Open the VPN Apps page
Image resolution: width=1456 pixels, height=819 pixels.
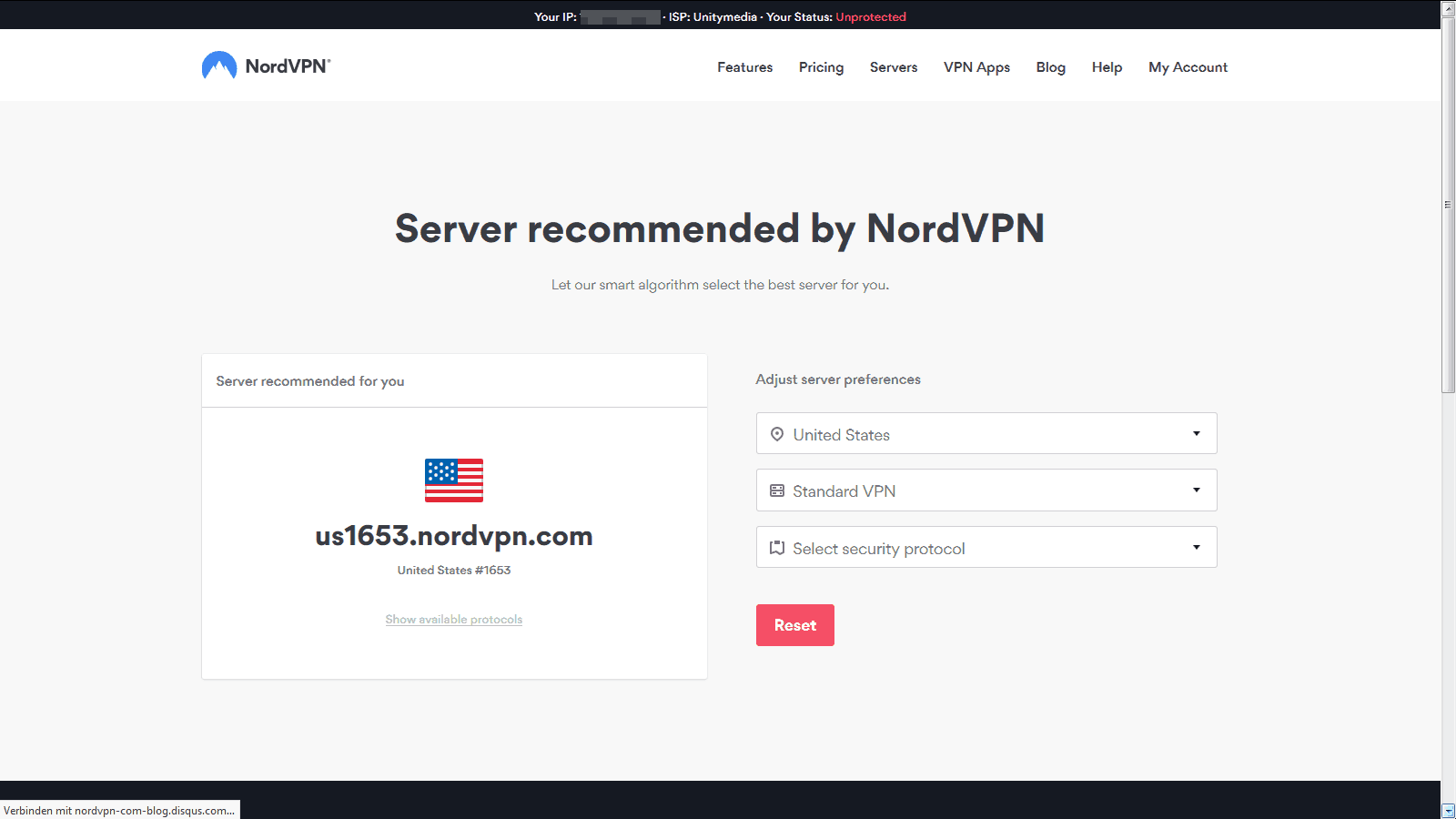click(x=976, y=67)
